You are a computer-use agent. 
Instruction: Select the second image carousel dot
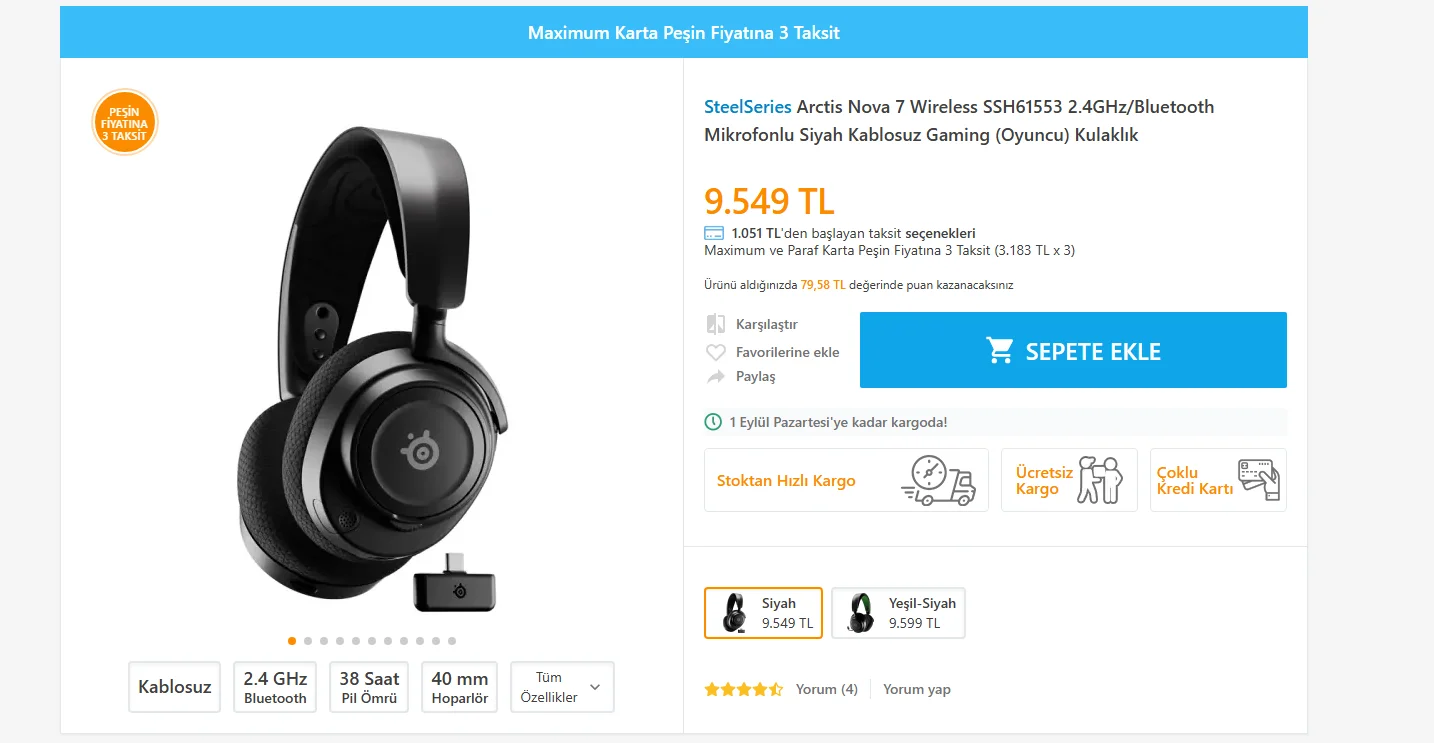308,641
